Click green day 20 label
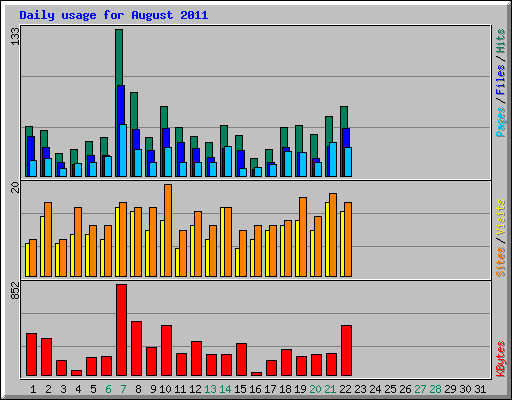The height and width of the screenshot is (400, 512). pos(315,389)
